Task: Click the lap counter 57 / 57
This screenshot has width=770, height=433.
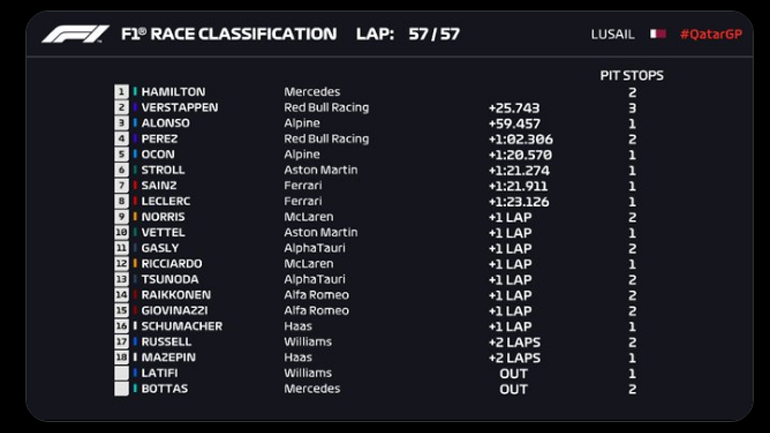Action: (433, 34)
